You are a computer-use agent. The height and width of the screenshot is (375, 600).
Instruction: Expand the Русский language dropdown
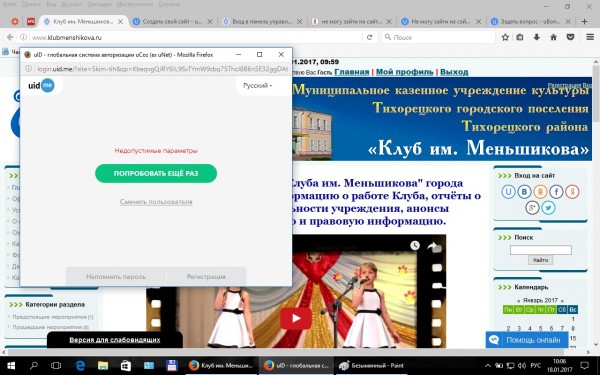pos(258,86)
